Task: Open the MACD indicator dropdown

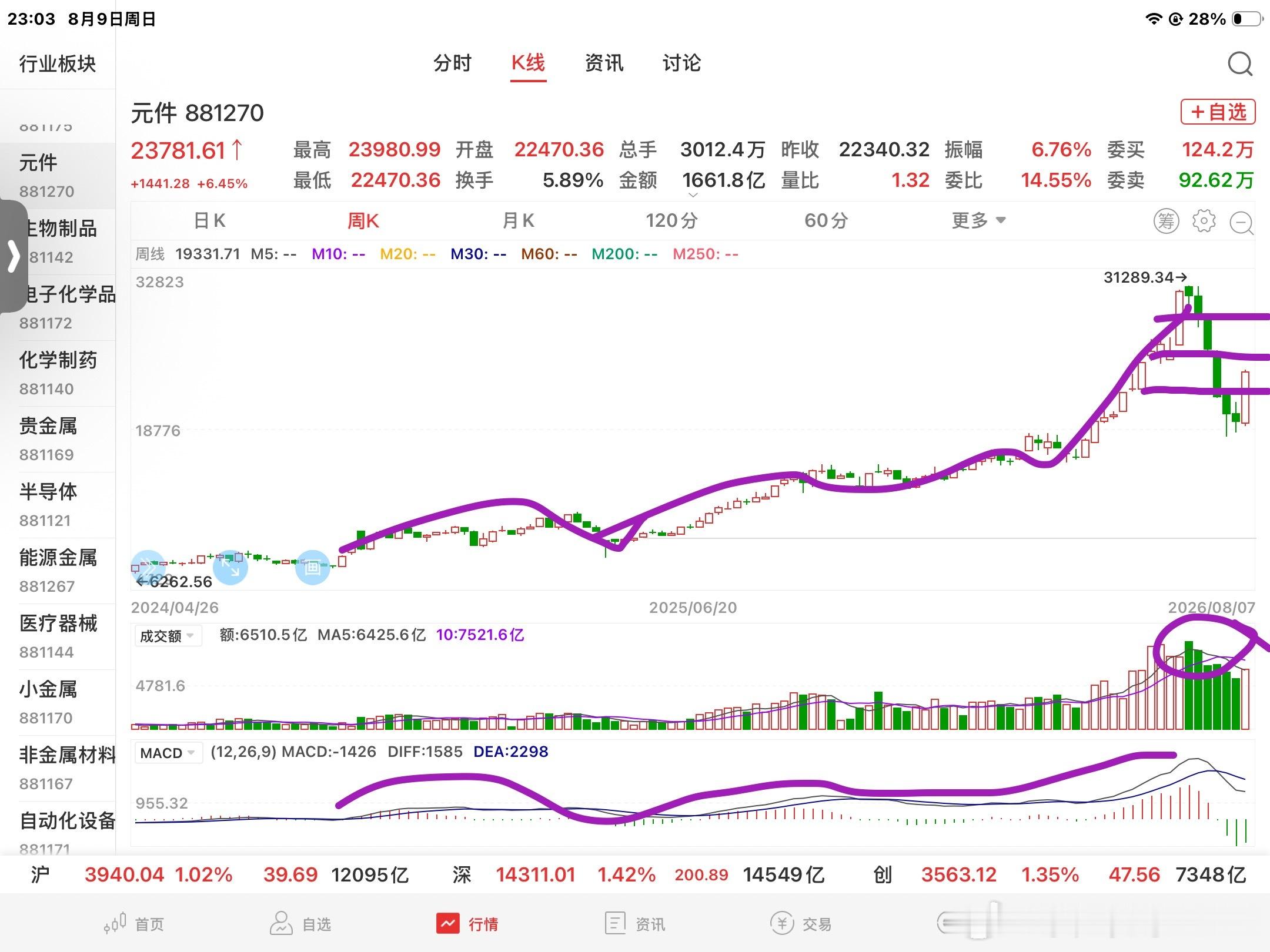Action: [x=167, y=753]
